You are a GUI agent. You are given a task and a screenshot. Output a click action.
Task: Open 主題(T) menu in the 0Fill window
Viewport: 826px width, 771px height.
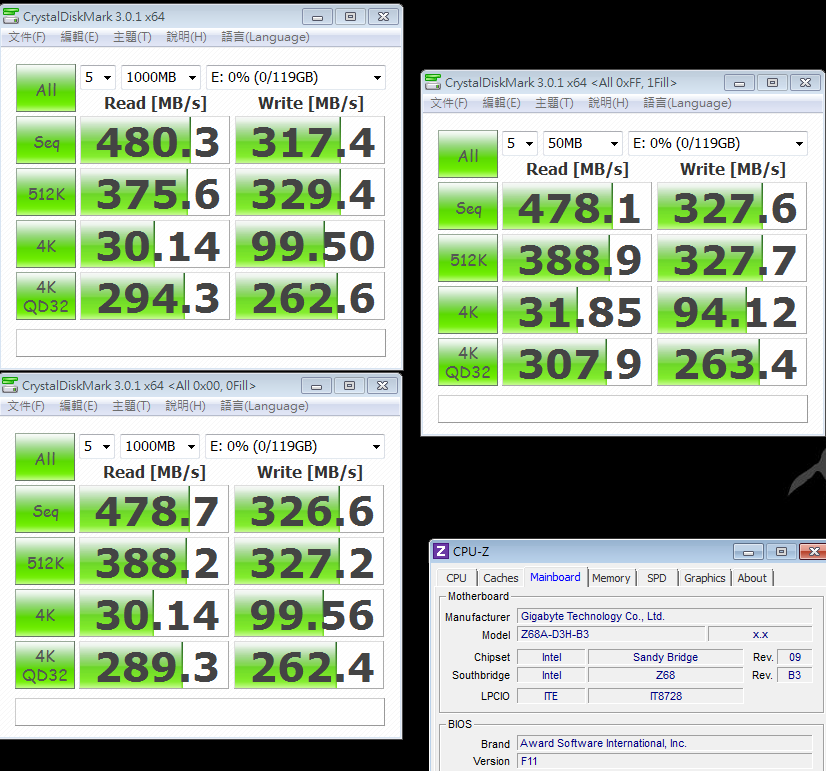tap(132, 406)
